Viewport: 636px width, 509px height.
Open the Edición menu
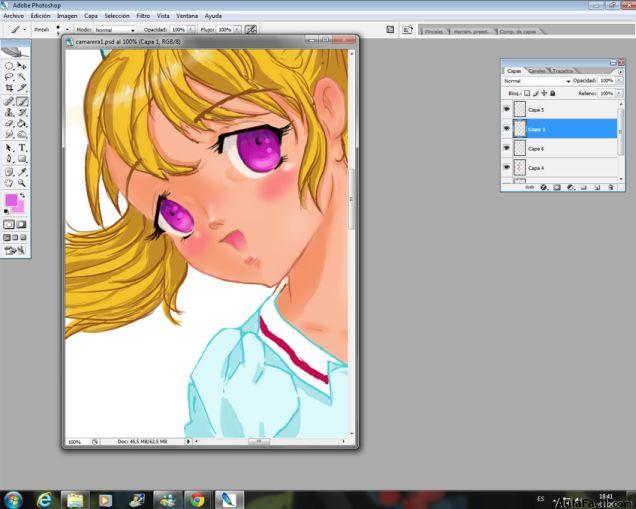tap(41, 16)
